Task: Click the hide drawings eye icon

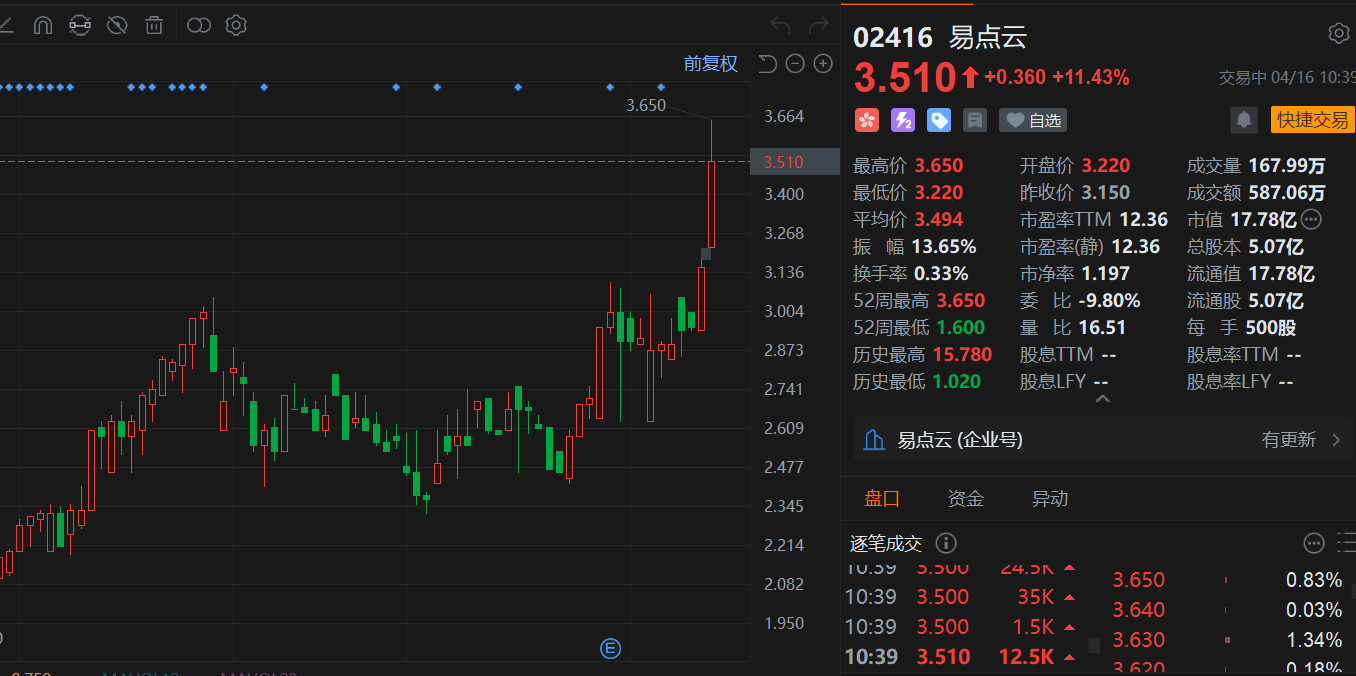Action: coord(117,25)
